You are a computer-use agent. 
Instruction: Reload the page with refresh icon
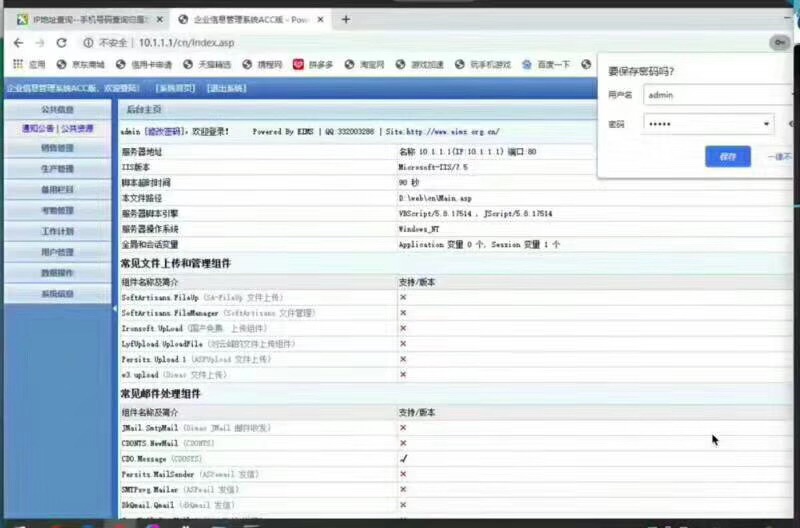tap(62, 43)
